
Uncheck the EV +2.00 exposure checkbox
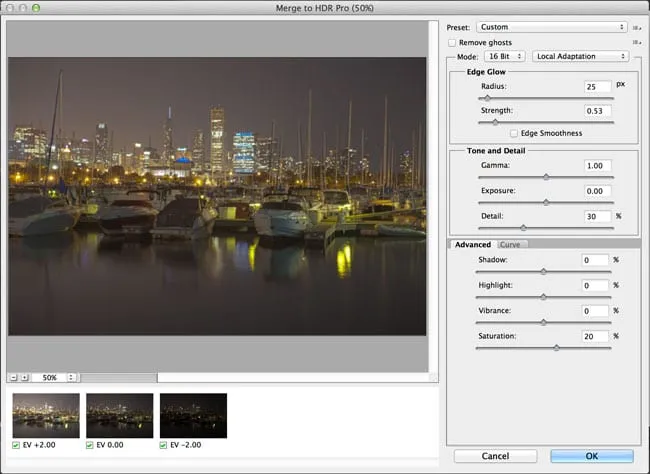coord(16,445)
